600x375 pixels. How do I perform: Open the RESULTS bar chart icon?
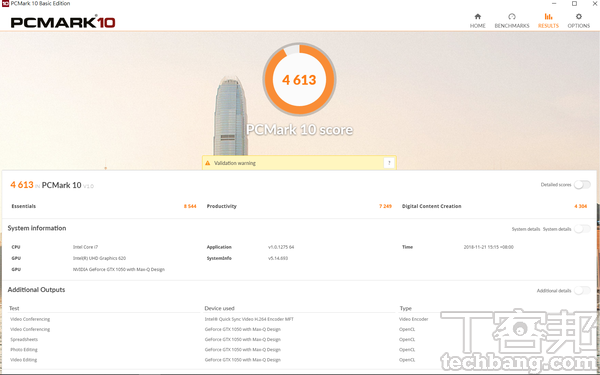(548, 16)
